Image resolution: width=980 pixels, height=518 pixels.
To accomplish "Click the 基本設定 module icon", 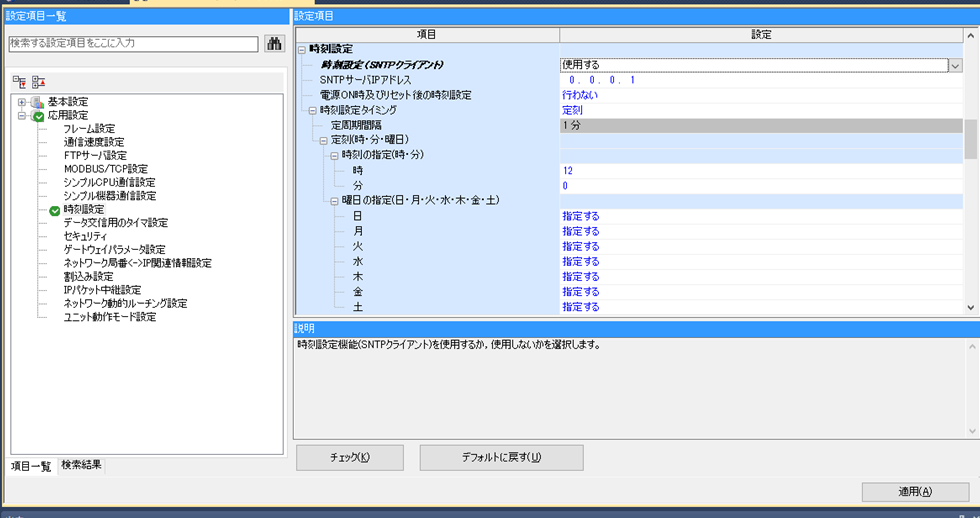I will tap(37, 102).
